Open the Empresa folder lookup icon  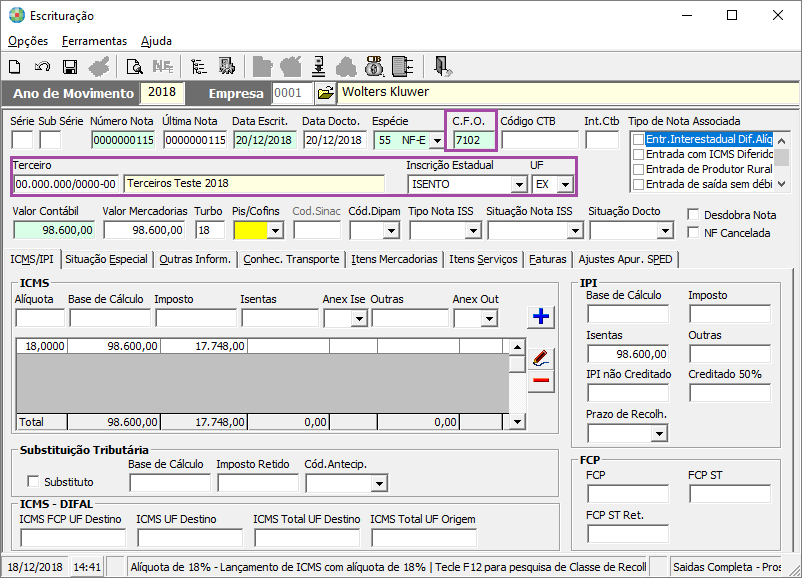(325, 93)
